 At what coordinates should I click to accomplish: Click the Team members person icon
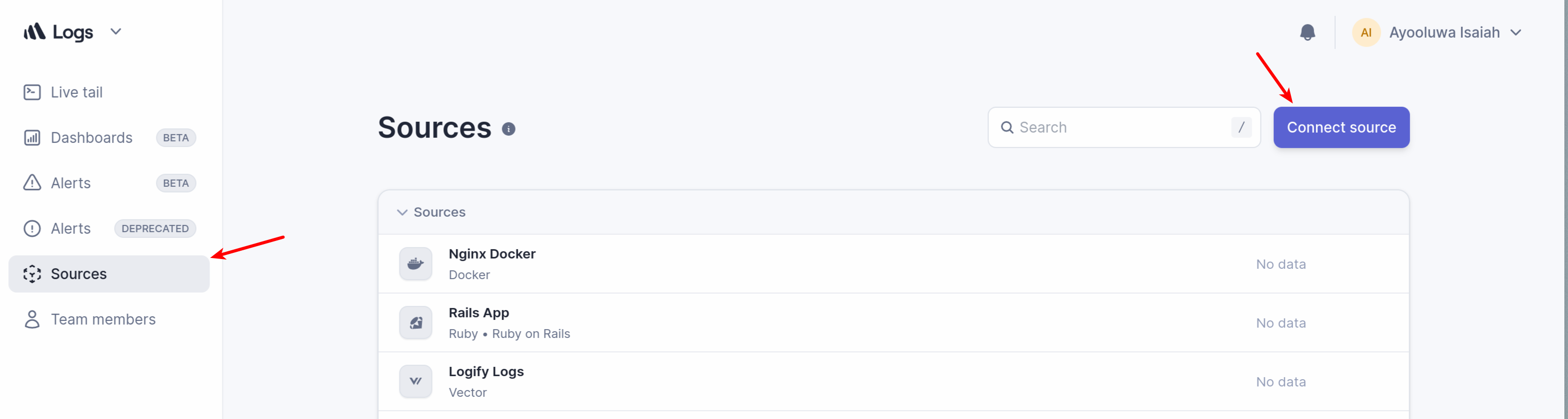[x=33, y=319]
